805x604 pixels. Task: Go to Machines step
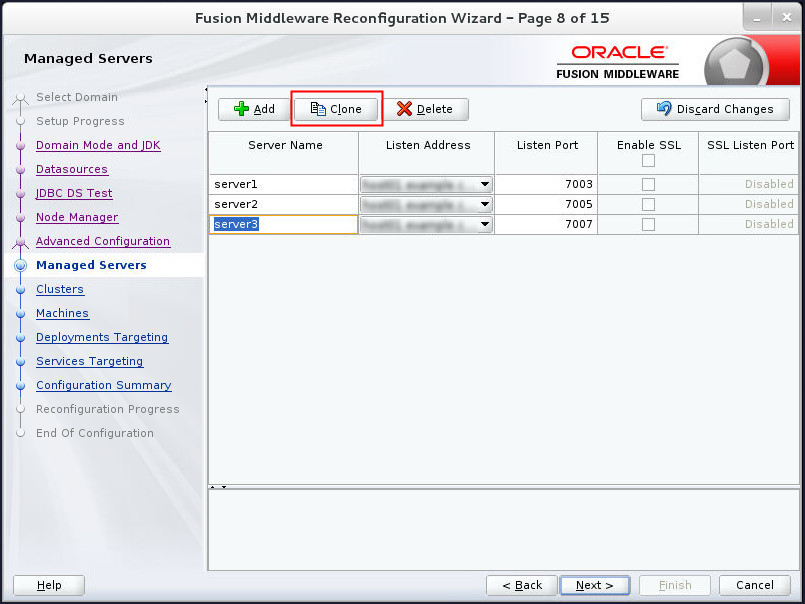[62, 313]
